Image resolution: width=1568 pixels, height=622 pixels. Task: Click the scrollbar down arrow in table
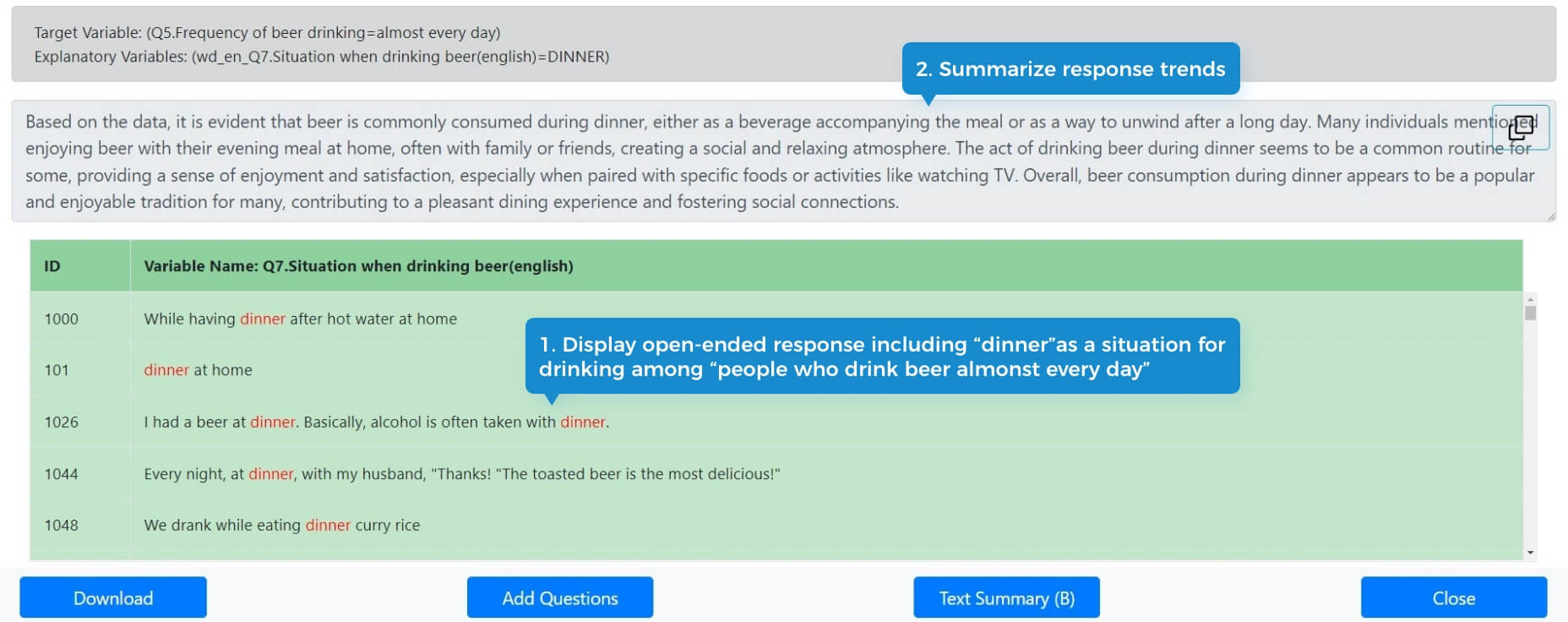coord(1530,553)
